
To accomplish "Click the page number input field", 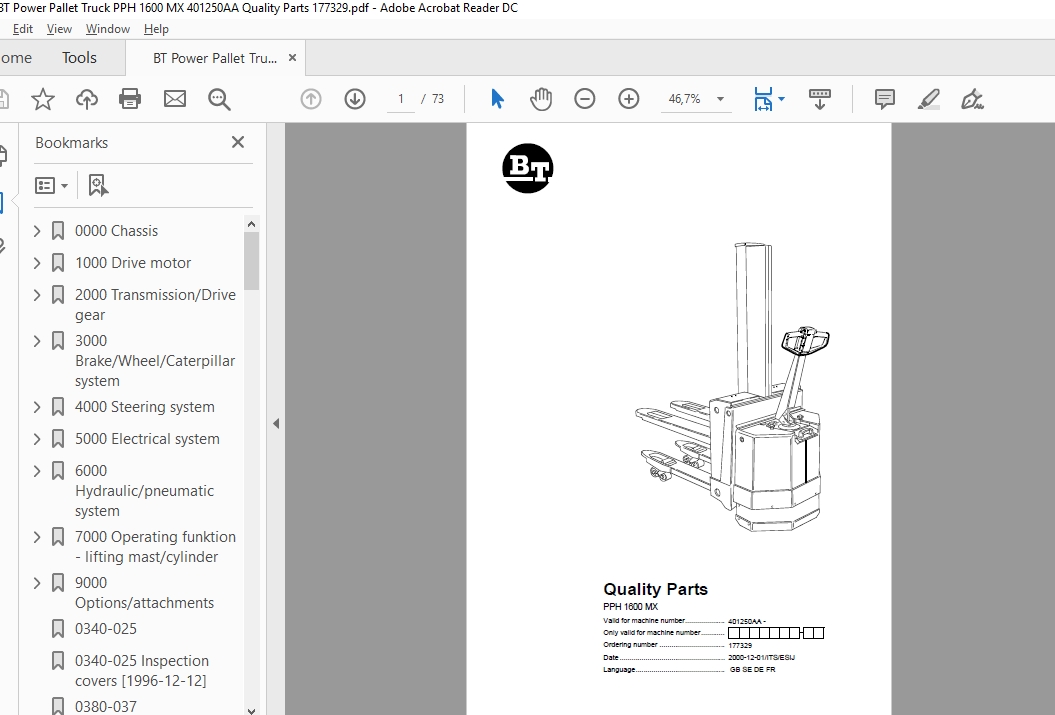I will (401, 100).
